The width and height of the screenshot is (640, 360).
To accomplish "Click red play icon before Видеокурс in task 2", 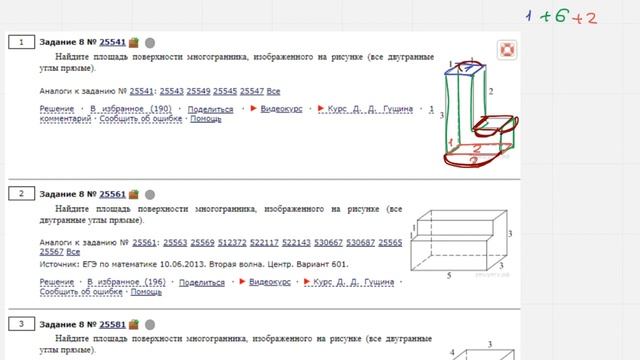I will pos(242,282).
